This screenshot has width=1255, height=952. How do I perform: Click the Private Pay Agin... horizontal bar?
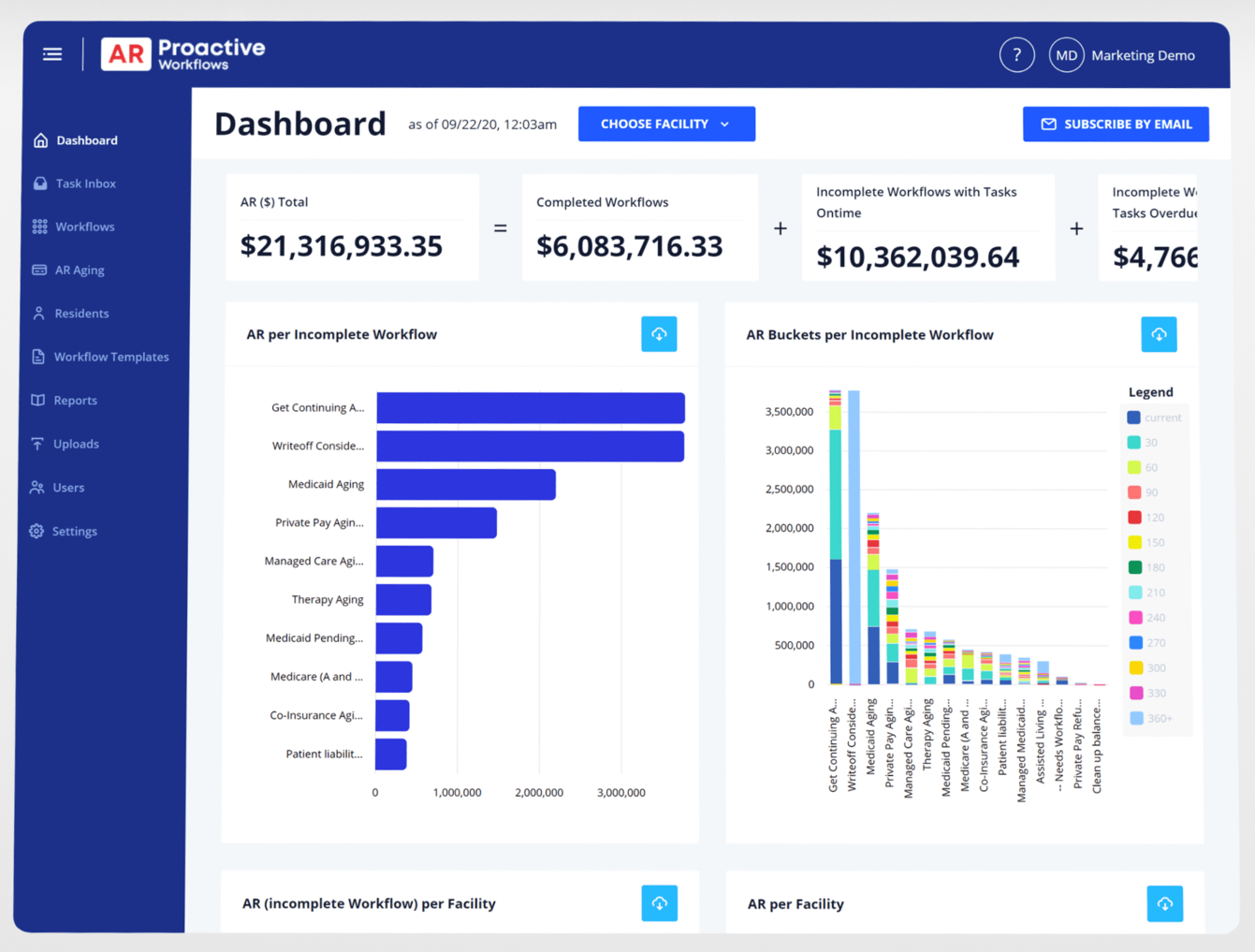pyautogui.click(x=436, y=523)
